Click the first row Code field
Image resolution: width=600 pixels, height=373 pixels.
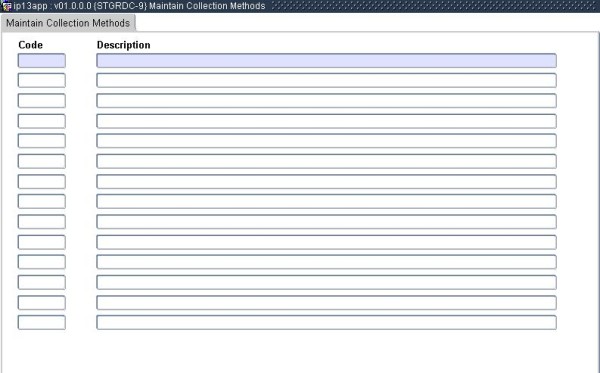(x=42, y=60)
